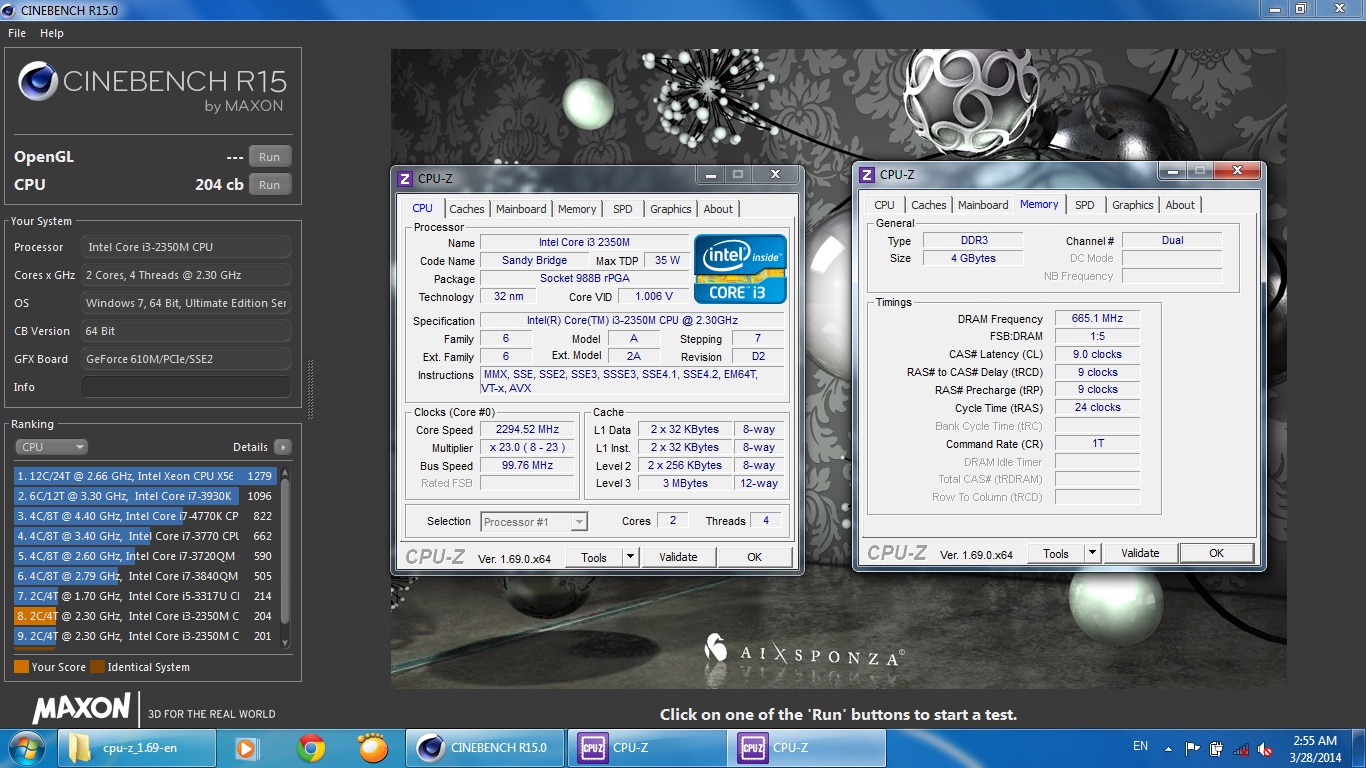This screenshot has height=768, width=1366.
Task: Click title bar icon of CPU-Z Memory window
Action: pyautogui.click(x=867, y=174)
